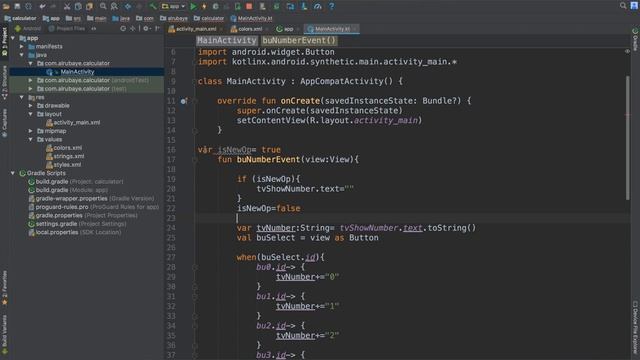The width and height of the screenshot is (640, 360).
Task: Click the Find magnifier toolbar icon
Action: (103, 6)
